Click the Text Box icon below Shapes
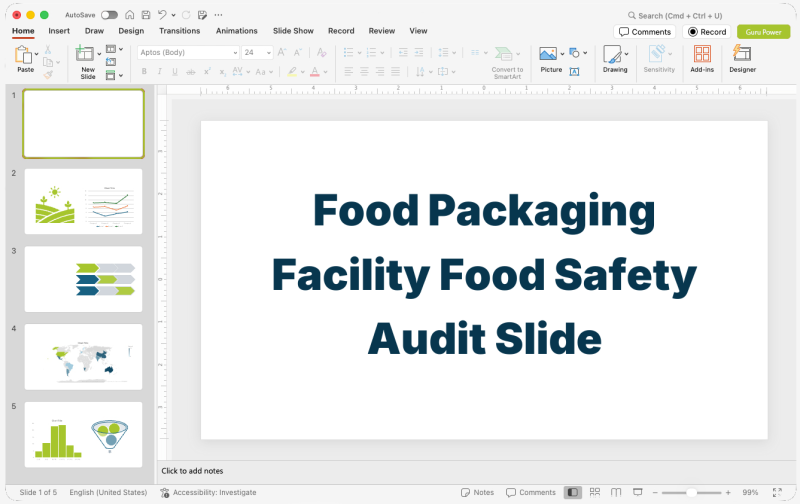The height and width of the screenshot is (504, 800). [x=574, y=72]
